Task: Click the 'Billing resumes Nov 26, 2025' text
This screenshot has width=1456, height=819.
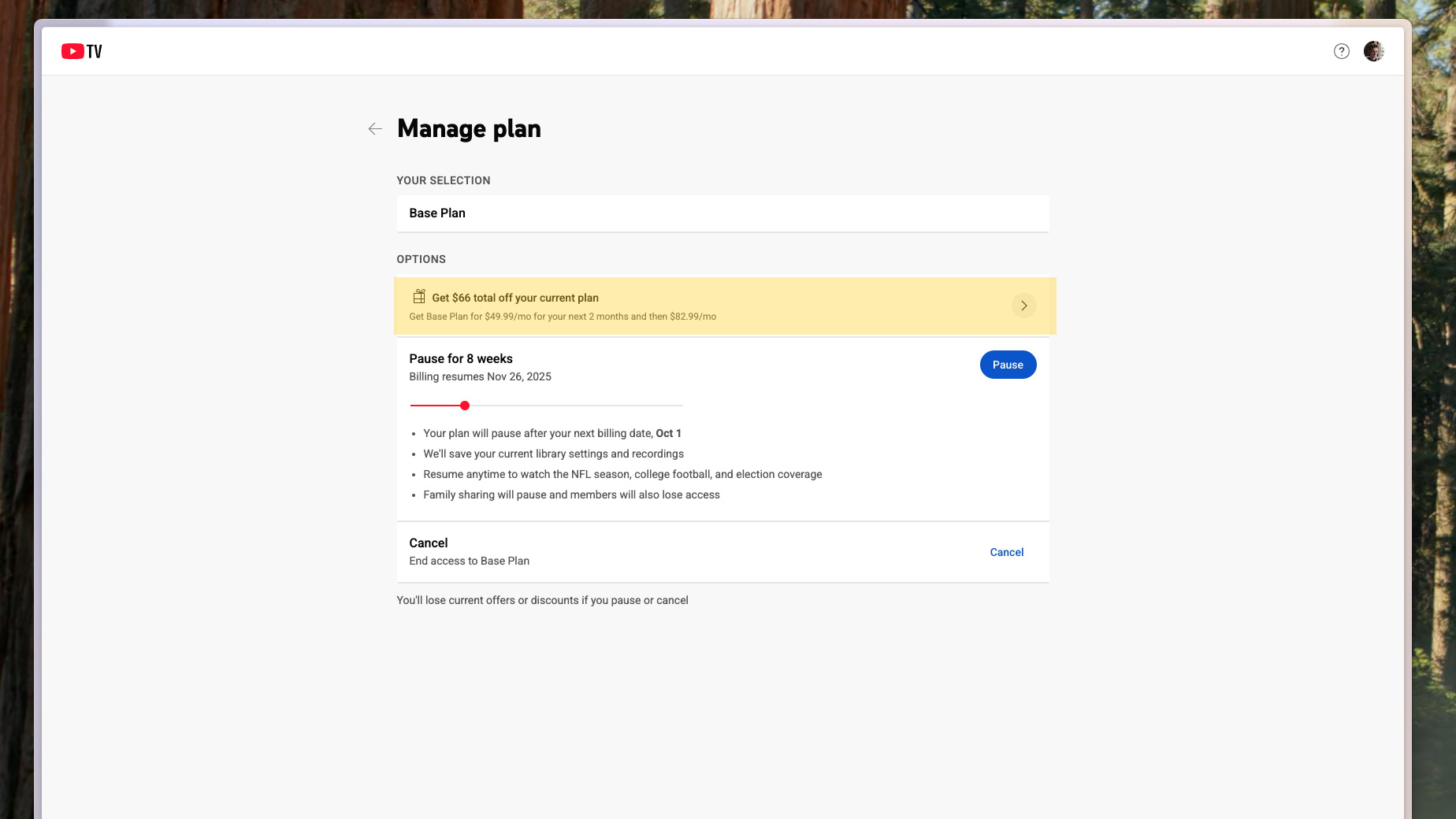Action: 480,376
